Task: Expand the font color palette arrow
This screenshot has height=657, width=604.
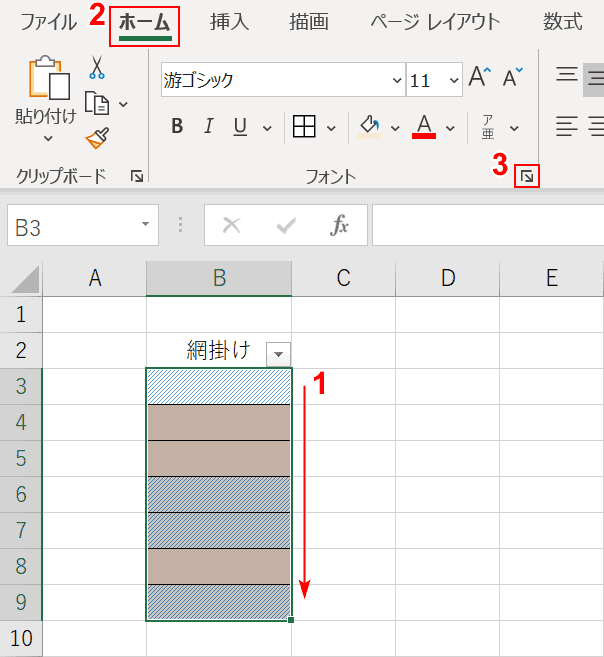Action: [450, 128]
